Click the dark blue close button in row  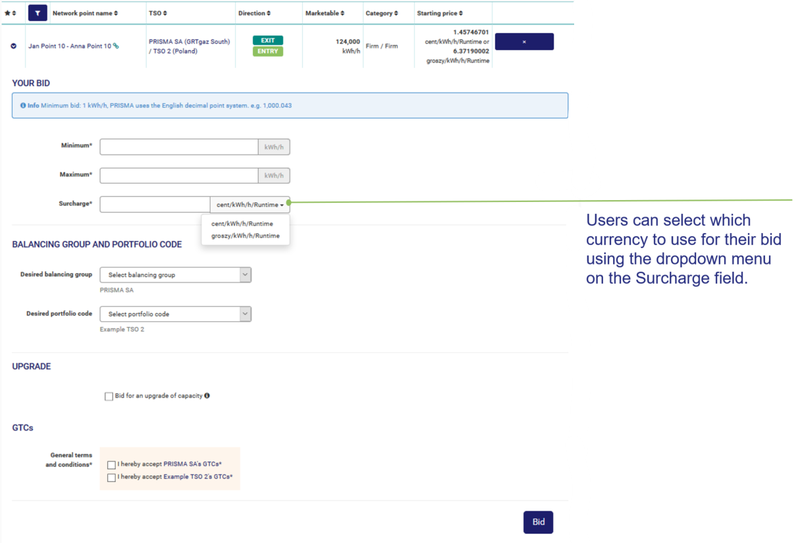(524, 42)
